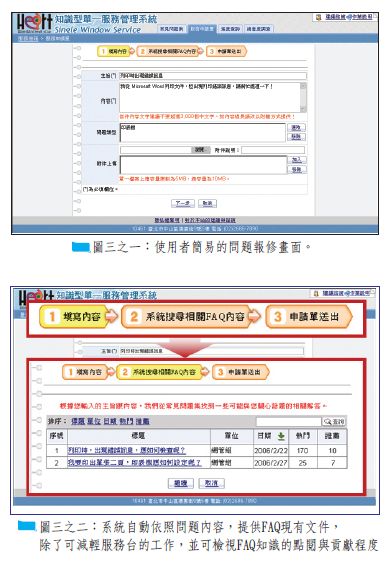The width and height of the screenshot is (389, 573).
Task: Select the large enlarged step 3 badge 申請單送出
Action: pyautogui.click(x=309, y=316)
